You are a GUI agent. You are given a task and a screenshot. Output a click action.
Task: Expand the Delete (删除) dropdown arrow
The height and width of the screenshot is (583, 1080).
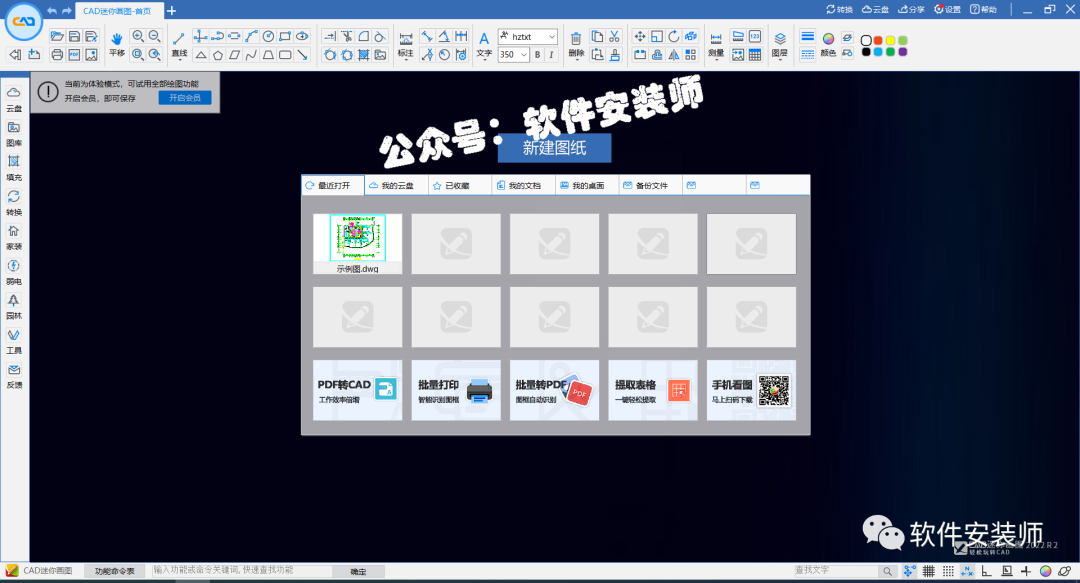click(x=577, y=61)
